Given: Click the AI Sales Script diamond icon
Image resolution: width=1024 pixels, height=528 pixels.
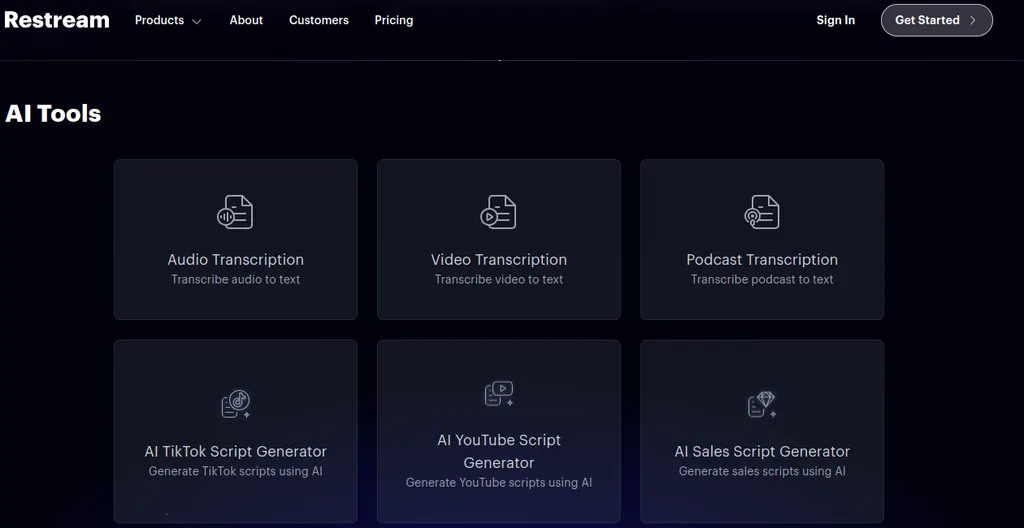Looking at the screenshot, I should (761, 404).
